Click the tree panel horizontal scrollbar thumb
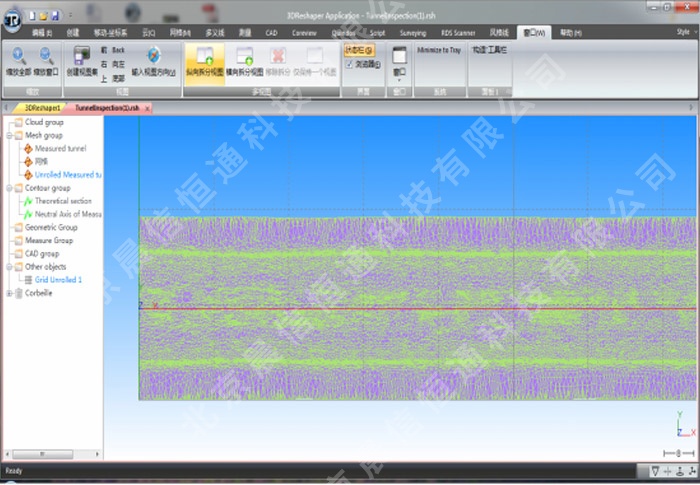The width and height of the screenshot is (700, 485). tap(43, 454)
